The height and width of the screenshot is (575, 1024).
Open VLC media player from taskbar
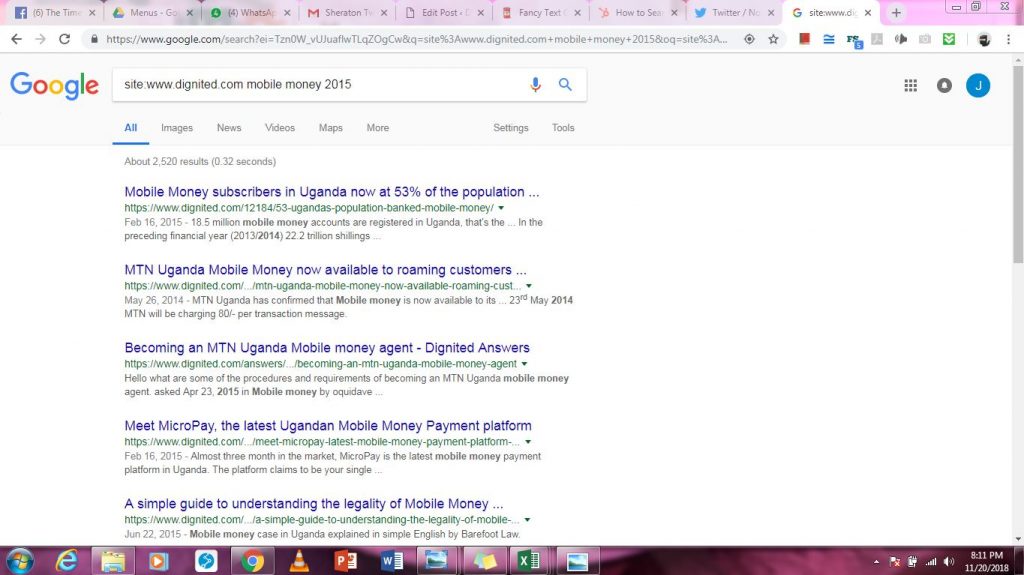coord(299,561)
